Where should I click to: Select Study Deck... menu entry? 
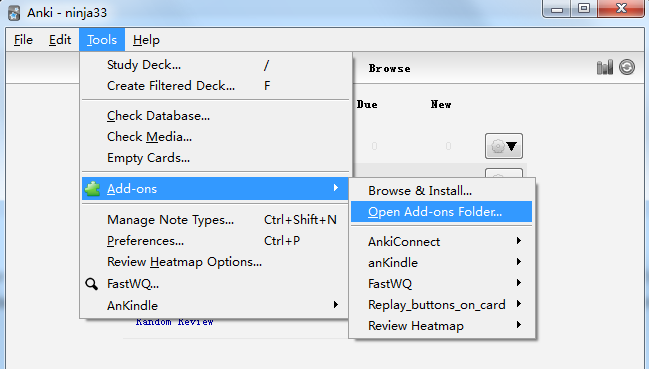[215, 65]
